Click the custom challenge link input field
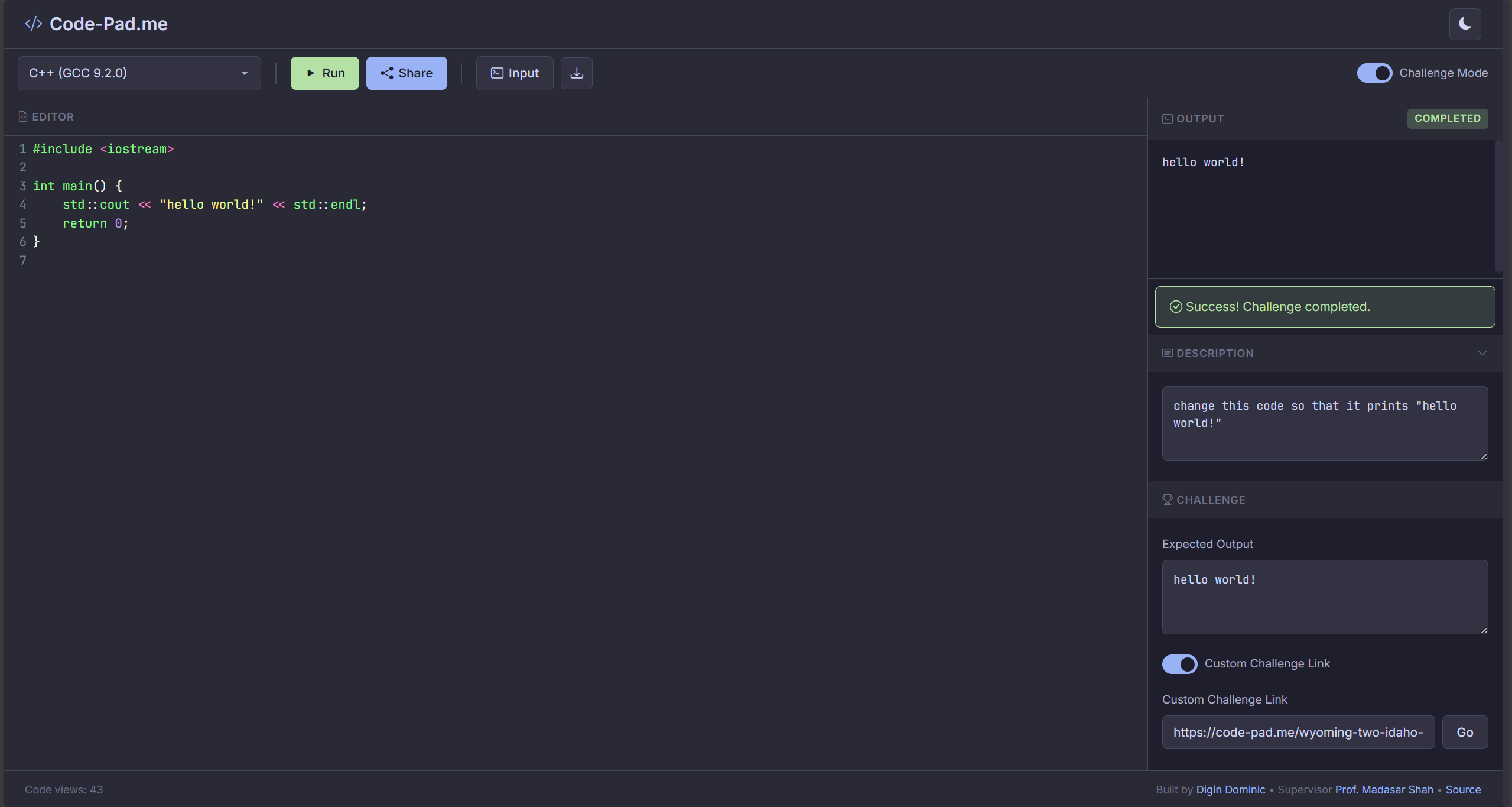 [1298, 732]
